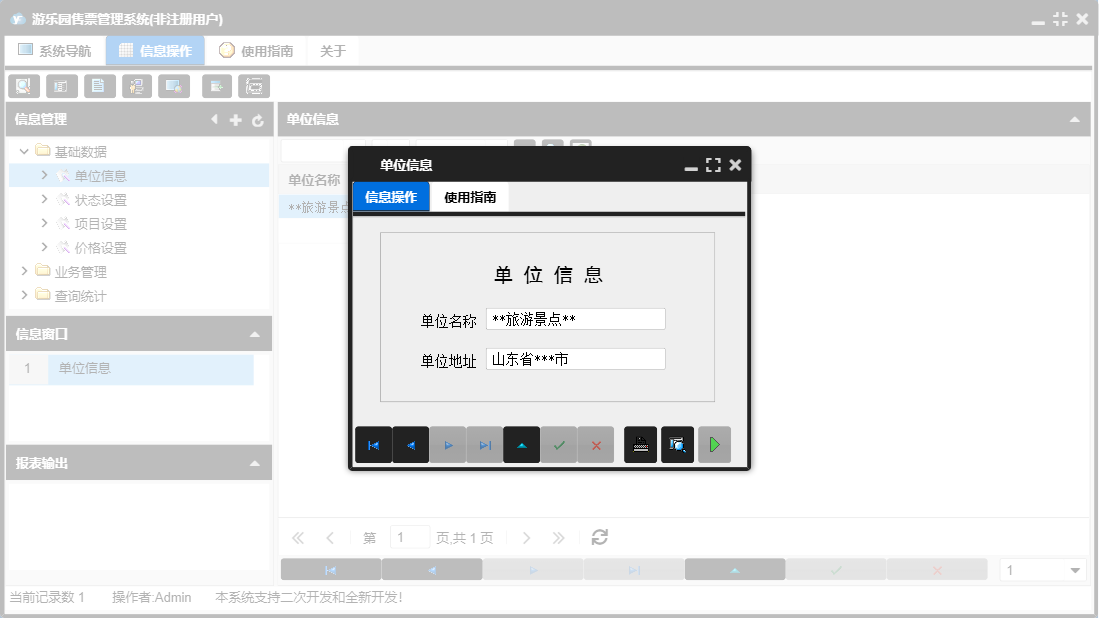Screen dimensions: 1099x618
Task: Expand the 查询统计 folder
Action: click(x=26, y=295)
